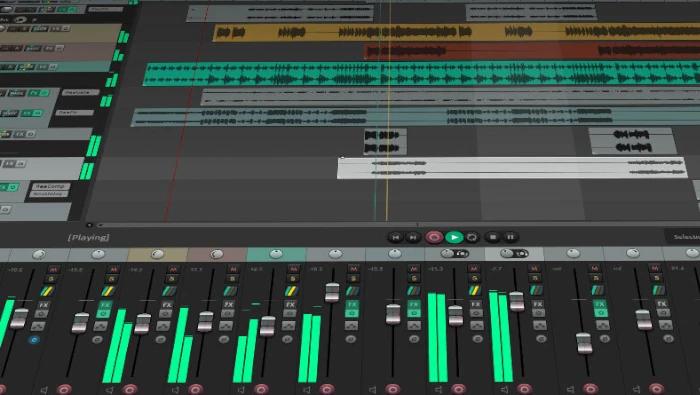Open FX on strip with blue phase button
Screen dimensions: 700x395
point(43,305)
